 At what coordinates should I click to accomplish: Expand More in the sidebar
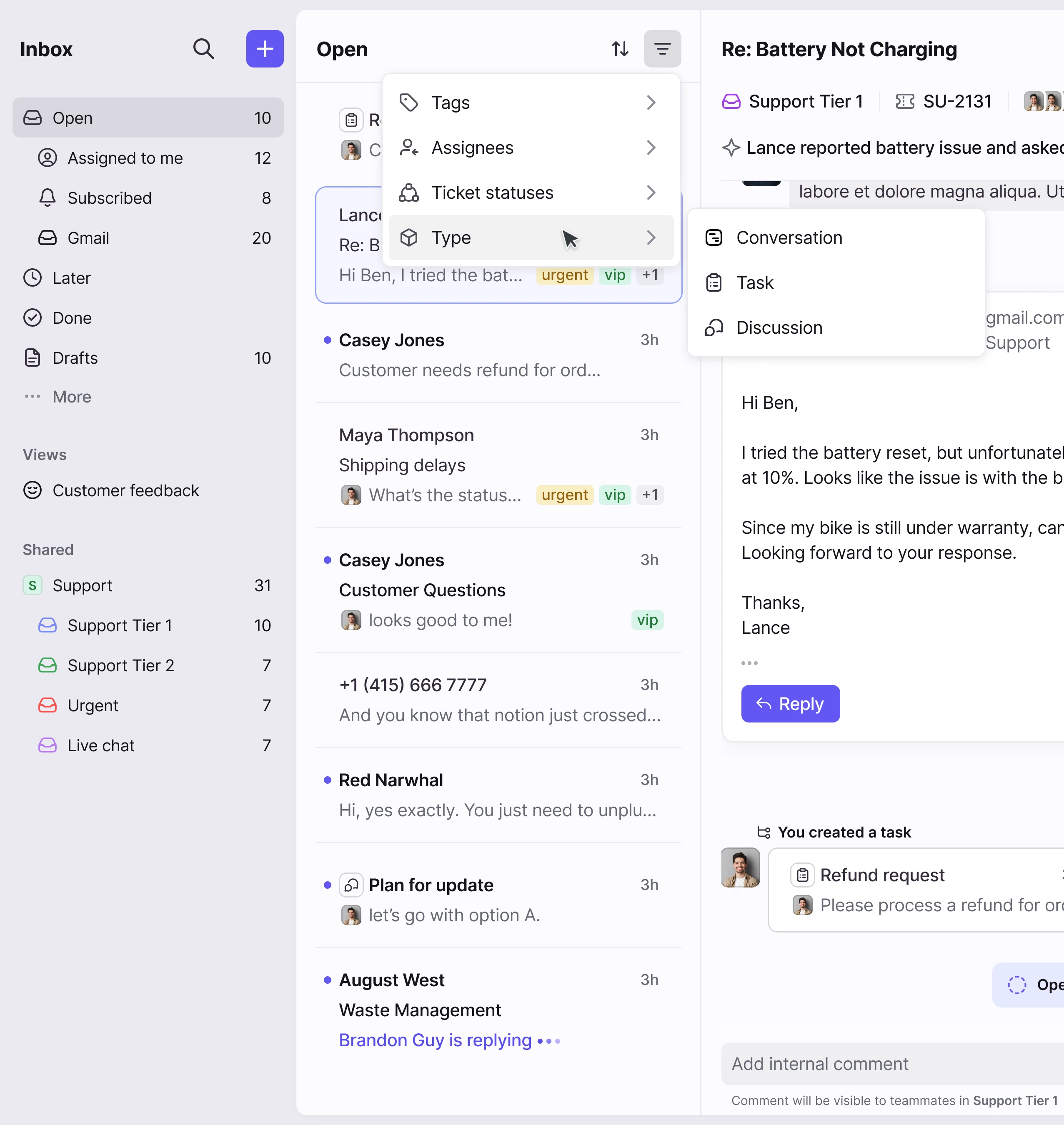coord(71,397)
